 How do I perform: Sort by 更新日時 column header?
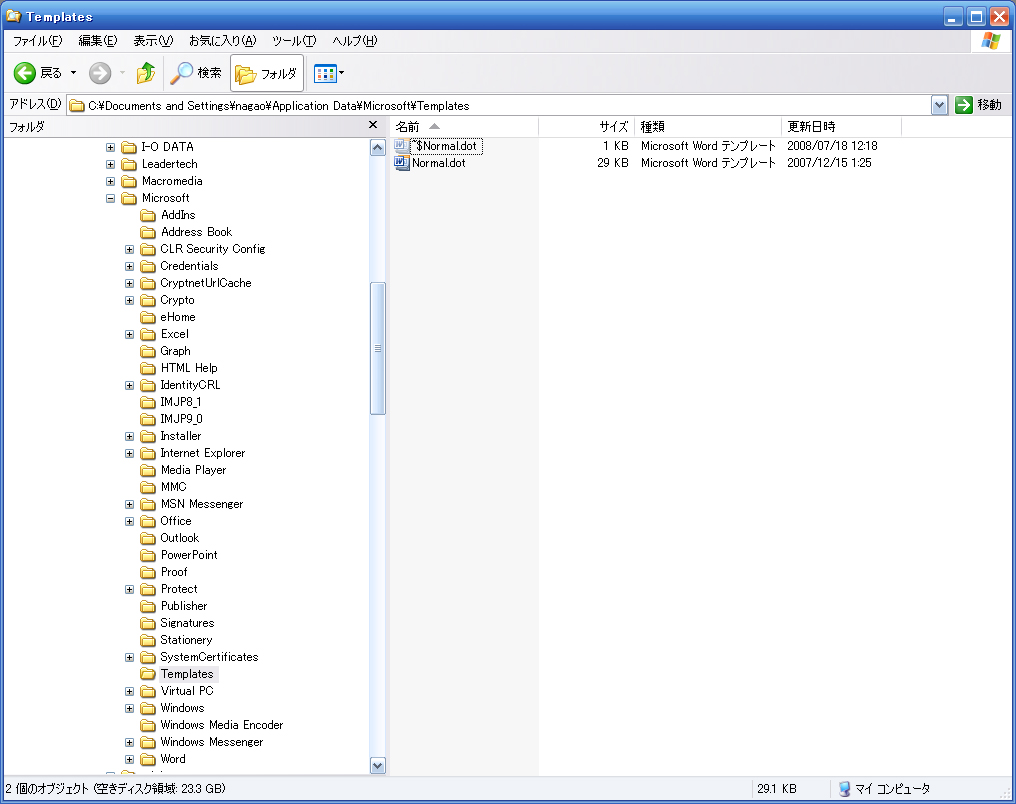click(841, 126)
